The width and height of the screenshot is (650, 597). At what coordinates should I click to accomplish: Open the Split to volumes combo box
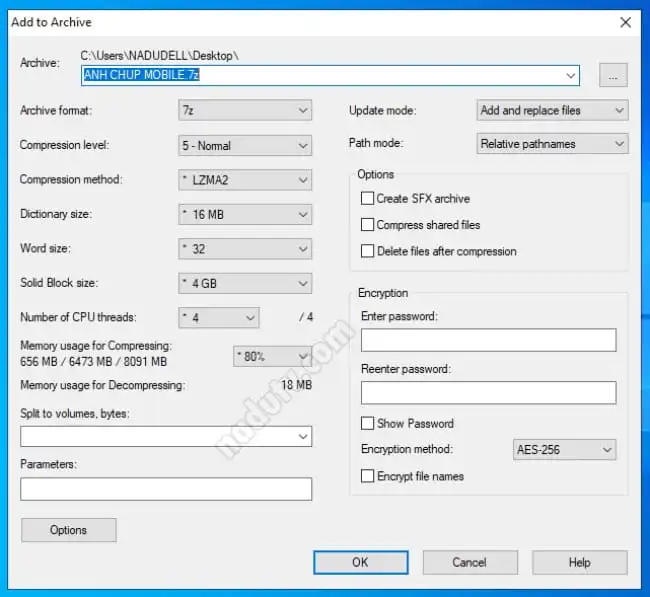[x=166, y=436]
